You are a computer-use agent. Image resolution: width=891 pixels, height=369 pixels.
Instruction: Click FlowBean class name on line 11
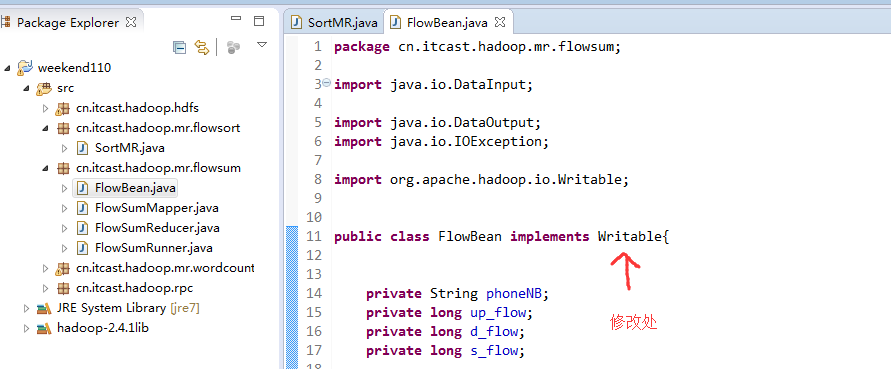470,237
